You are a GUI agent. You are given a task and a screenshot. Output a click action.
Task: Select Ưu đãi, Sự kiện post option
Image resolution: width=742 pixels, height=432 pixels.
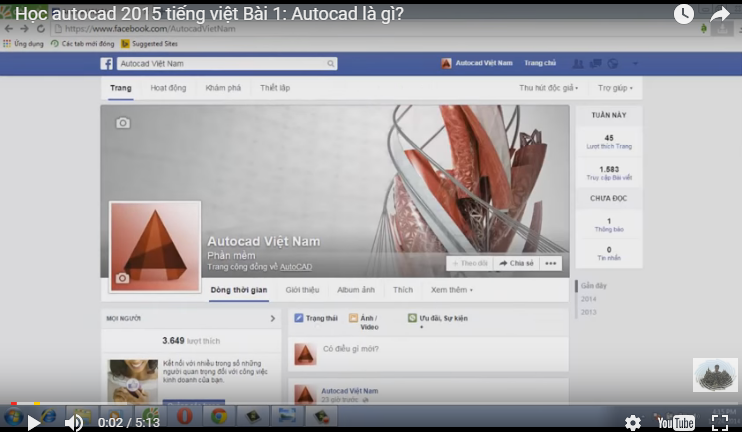tap(438, 318)
